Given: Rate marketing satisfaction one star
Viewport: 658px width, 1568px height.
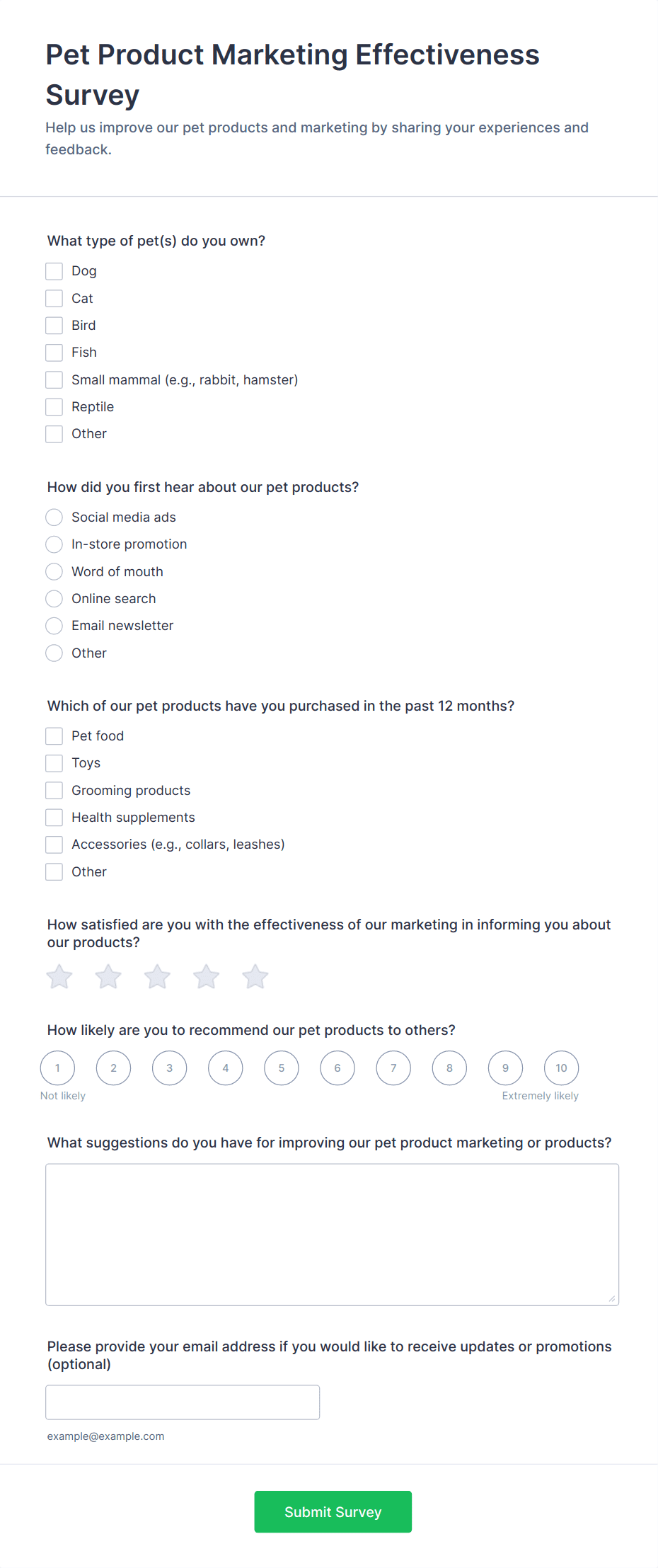Looking at the screenshot, I should (x=59, y=977).
